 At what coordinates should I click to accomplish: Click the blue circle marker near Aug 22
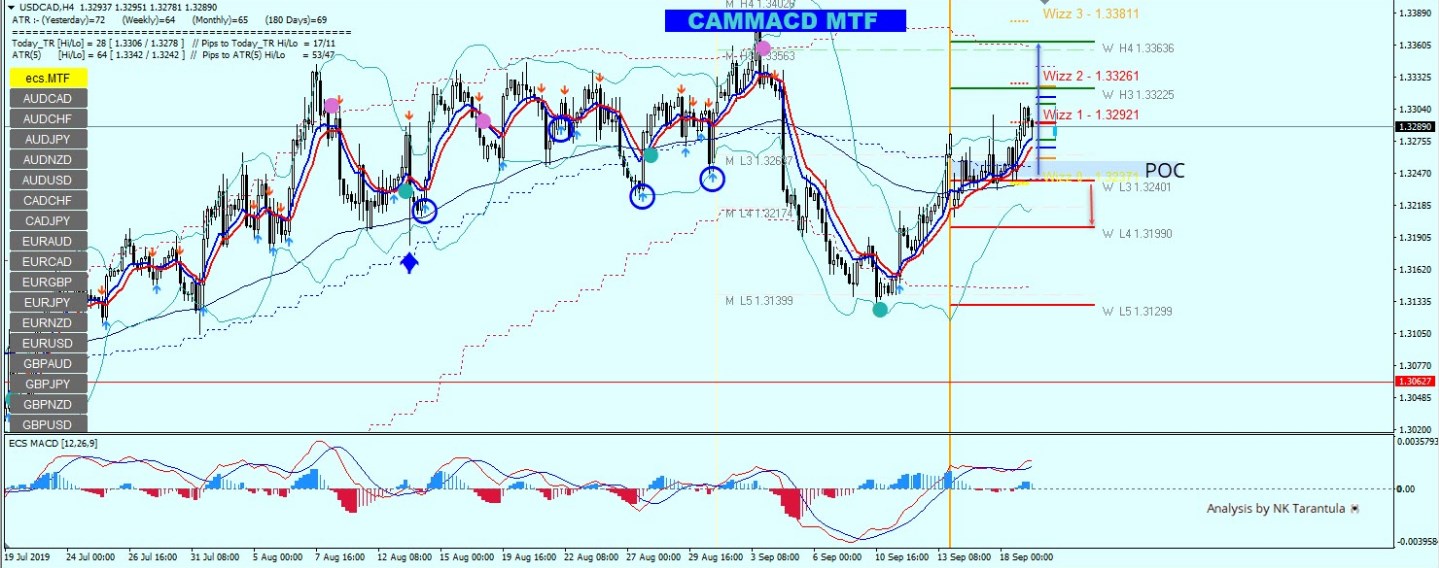click(x=562, y=128)
